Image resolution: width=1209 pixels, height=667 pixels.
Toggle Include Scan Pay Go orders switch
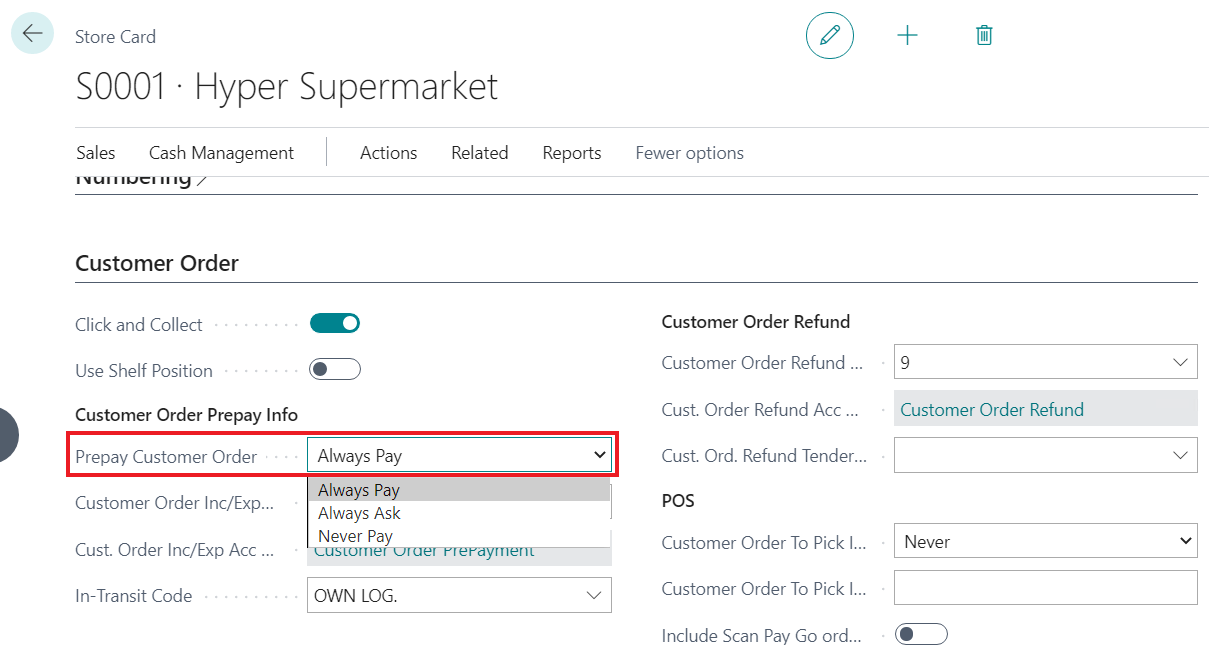click(x=921, y=634)
